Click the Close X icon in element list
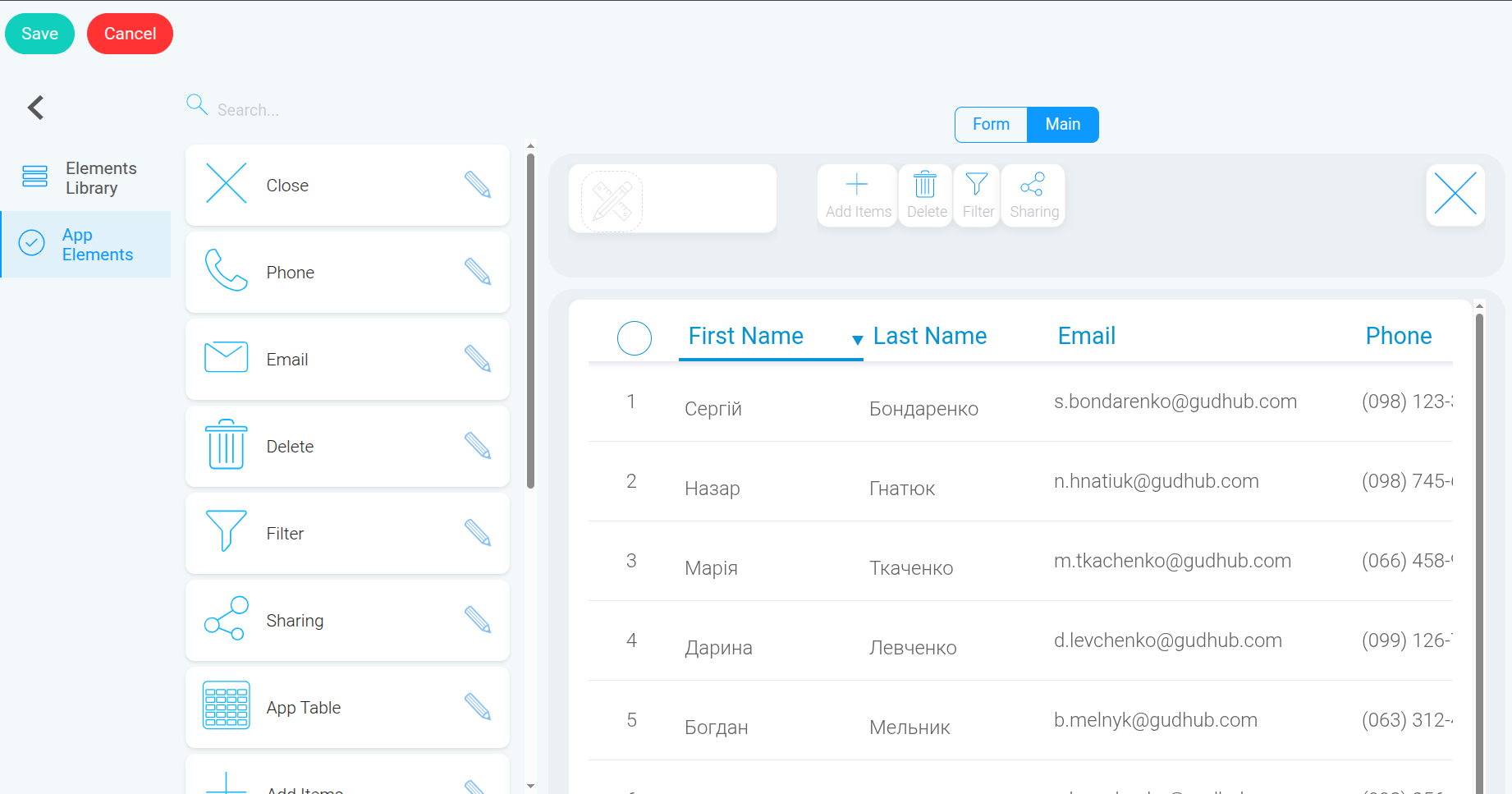The width and height of the screenshot is (1512, 794). pyautogui.click(x=226, y=183)
